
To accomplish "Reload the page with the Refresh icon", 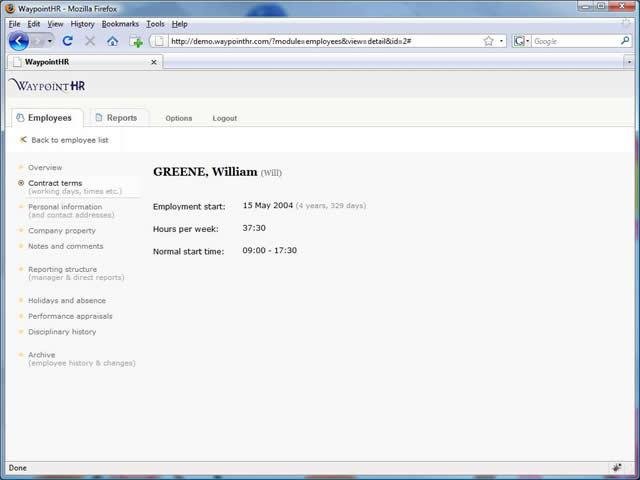I will pyautogui.click(x=68, y=41).
